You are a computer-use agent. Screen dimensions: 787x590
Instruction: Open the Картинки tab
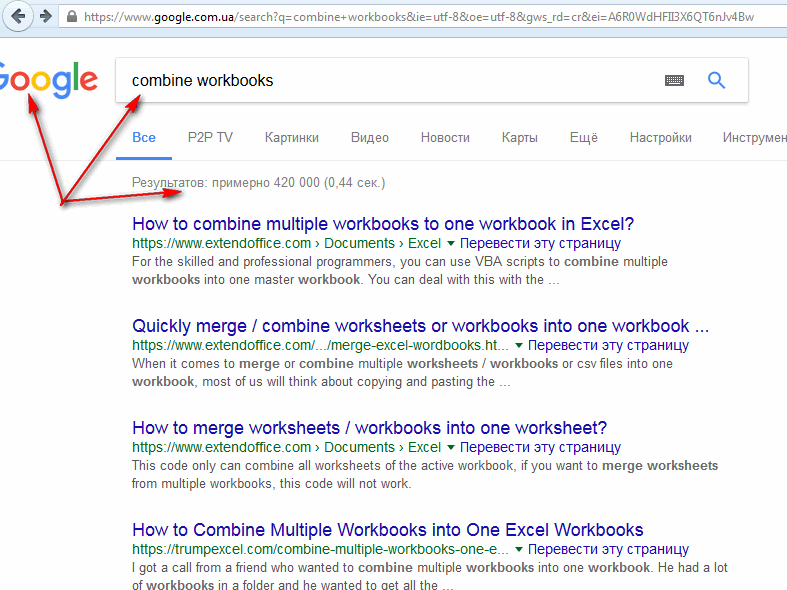(x=292, y=137)
